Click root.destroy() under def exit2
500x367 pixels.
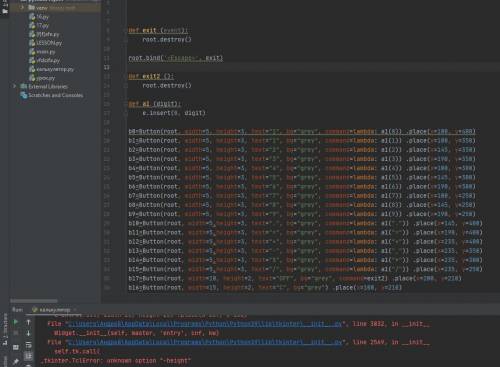(x=167, y=86)
